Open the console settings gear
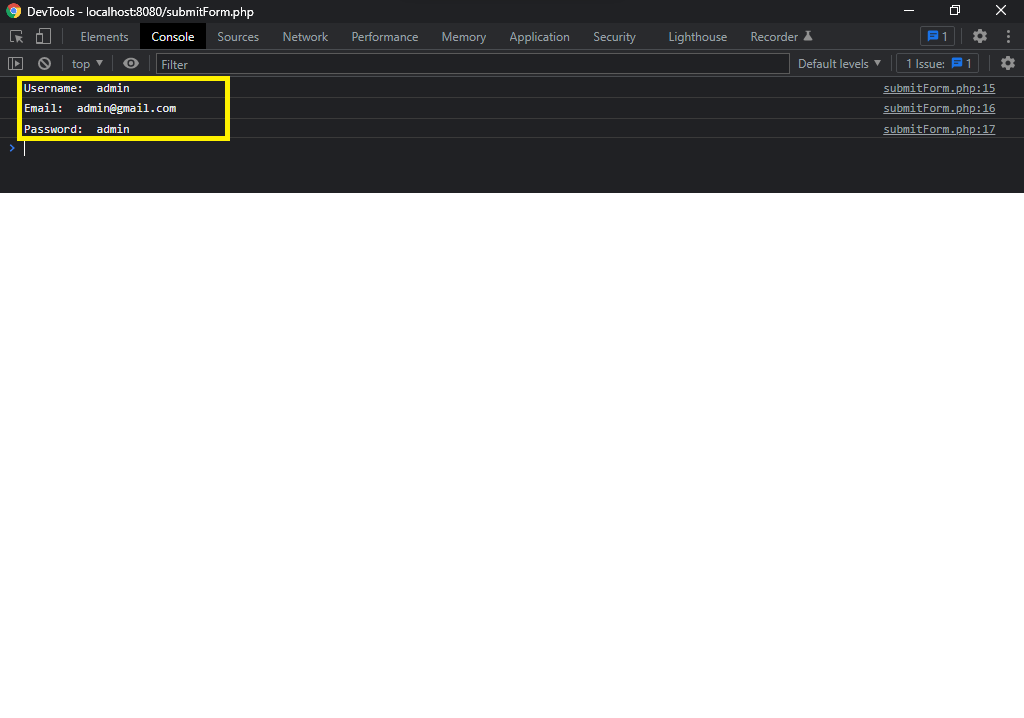This screenshot has width=1024, height=718. (x=1008, y=63)
